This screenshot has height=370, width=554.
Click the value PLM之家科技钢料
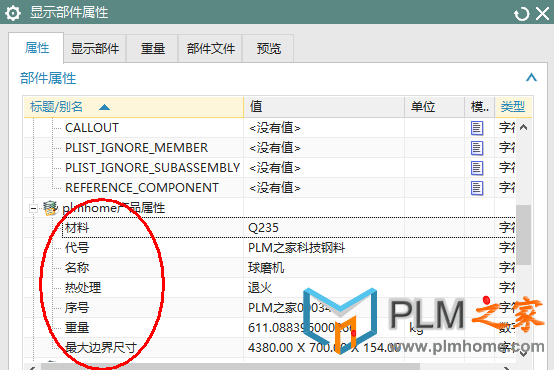point(296,248)
